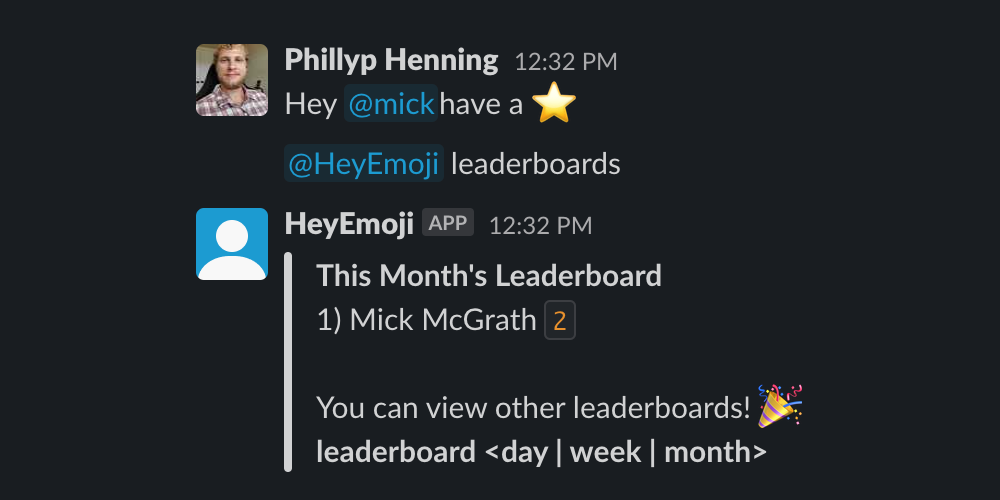Click the orange score badge showing 2
The height and width of the screenshot is (500, 1000).
point(560,320)
